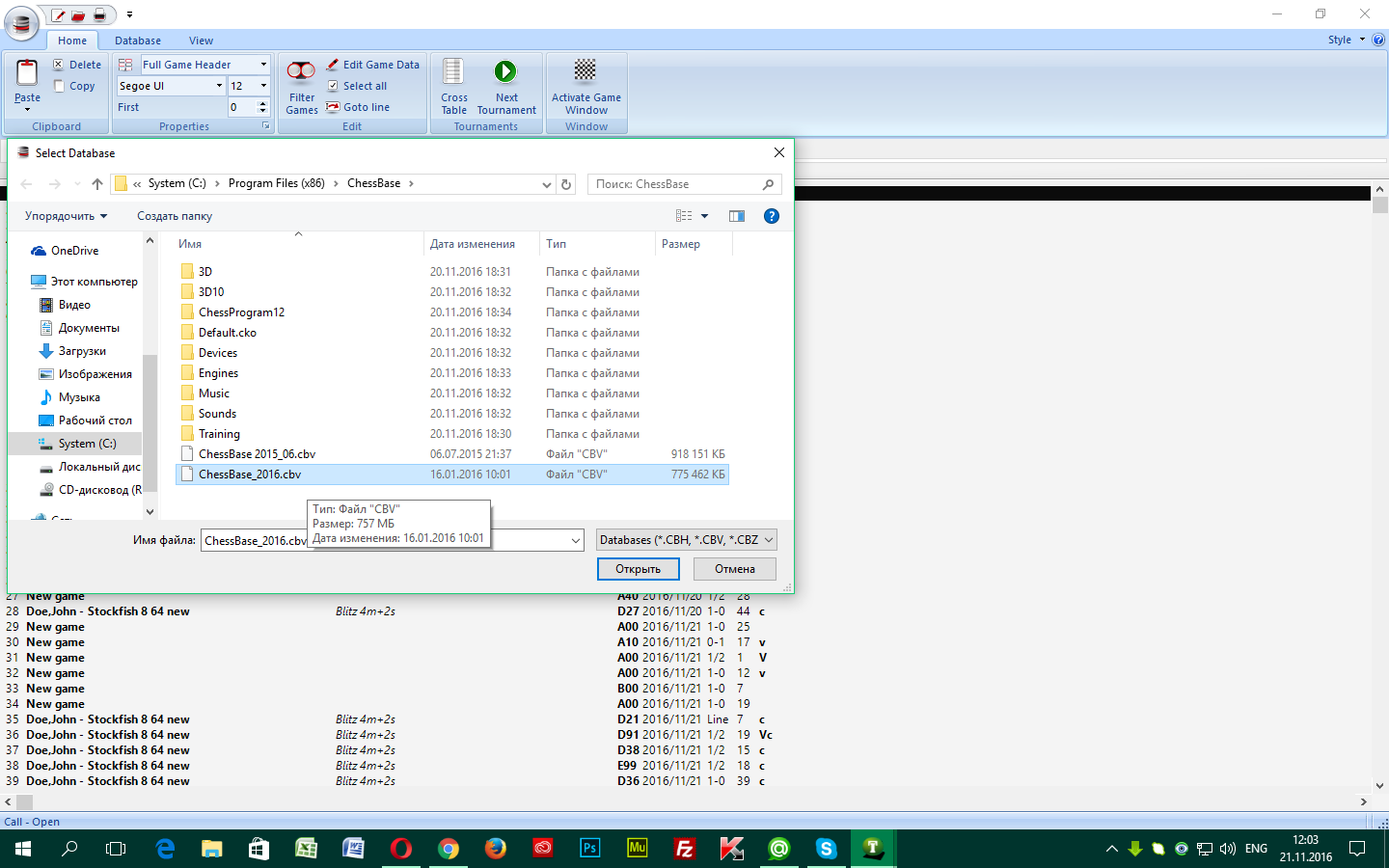
Task: Select the ChessBase 2015_06.cbv file
Action: [257, 454]
